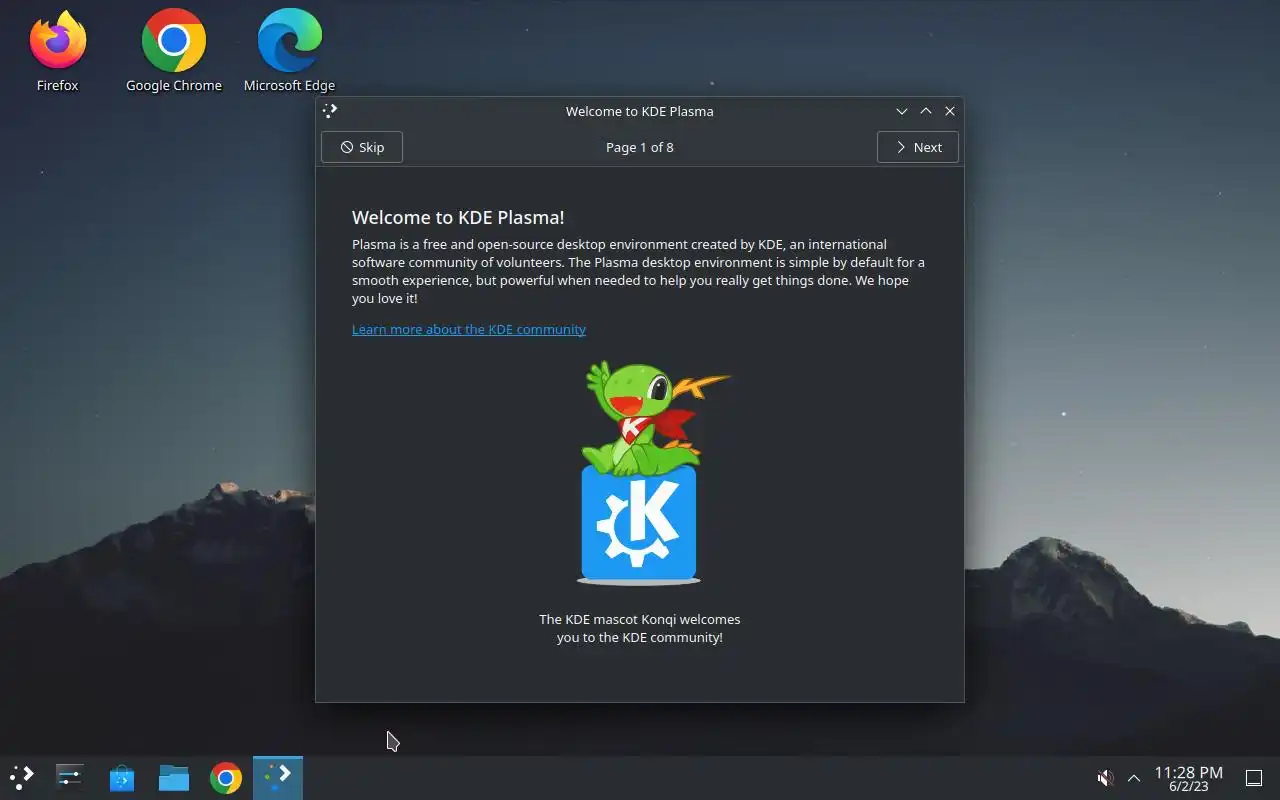
Task: Click the Show Desktop tray button
Action: (1254, 777)
